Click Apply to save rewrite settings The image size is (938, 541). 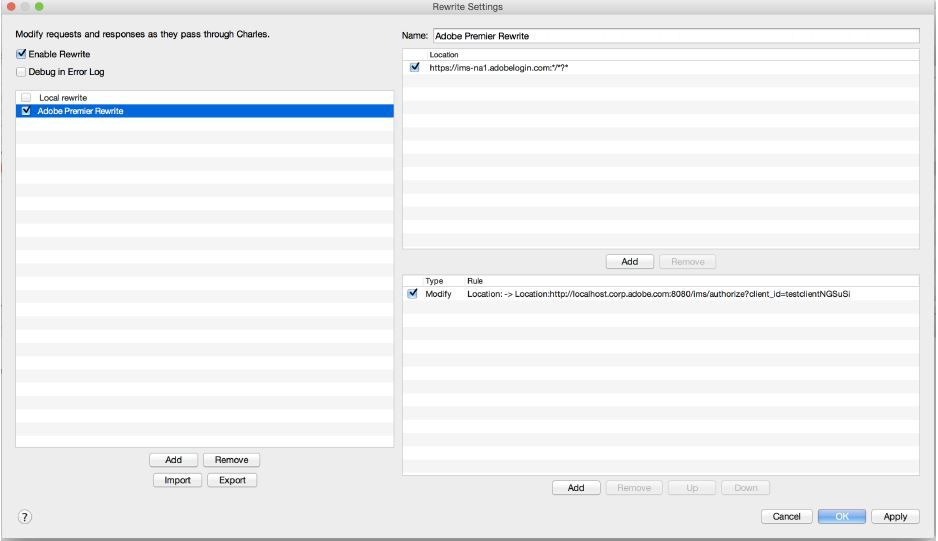[x=895, y=516]
